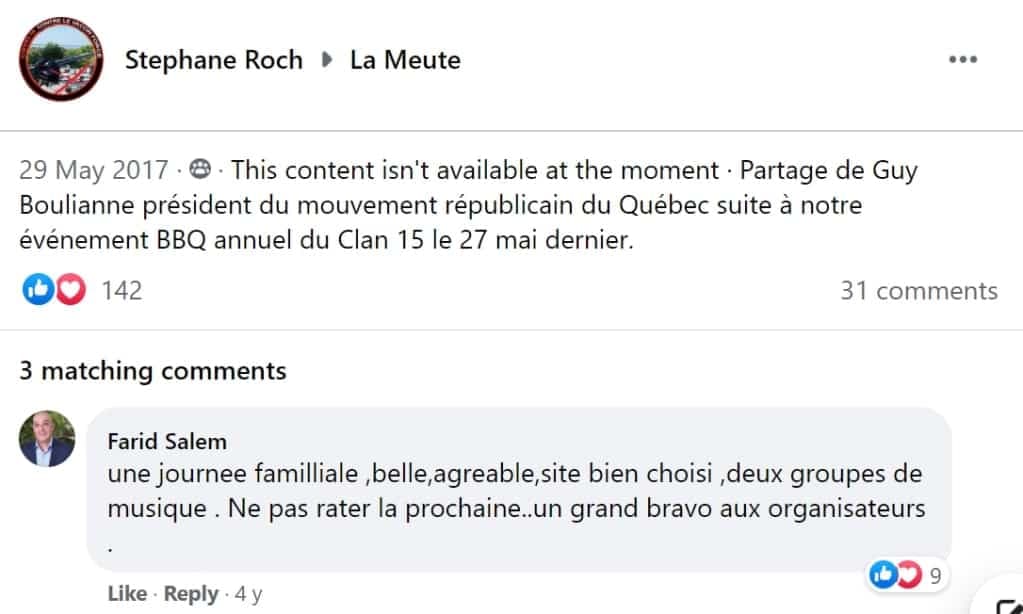Open the post timestamp 29 May 2017
This screenshot has height=614, width=1023.
[93, 170]
